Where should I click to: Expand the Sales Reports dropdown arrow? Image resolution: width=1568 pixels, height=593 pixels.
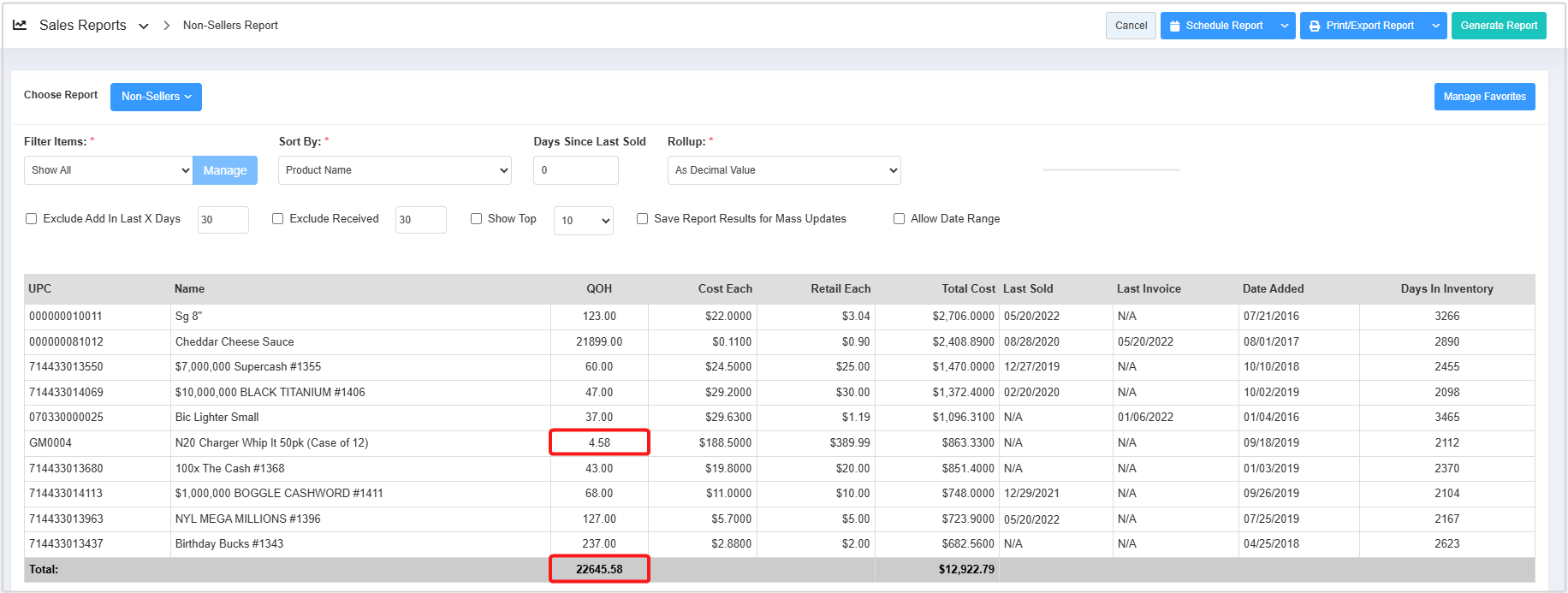[x=144, y=27]
